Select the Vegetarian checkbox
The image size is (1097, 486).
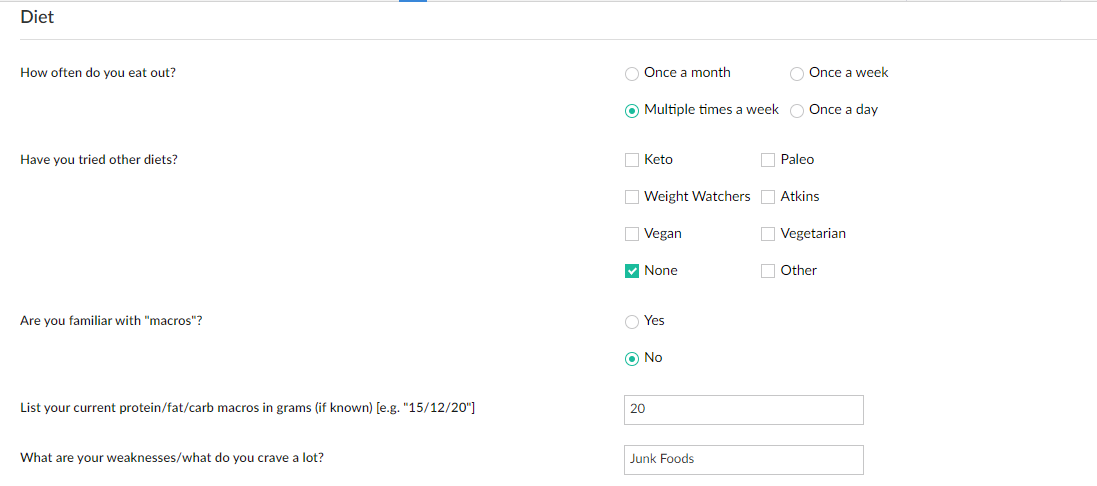click(768, 234)
